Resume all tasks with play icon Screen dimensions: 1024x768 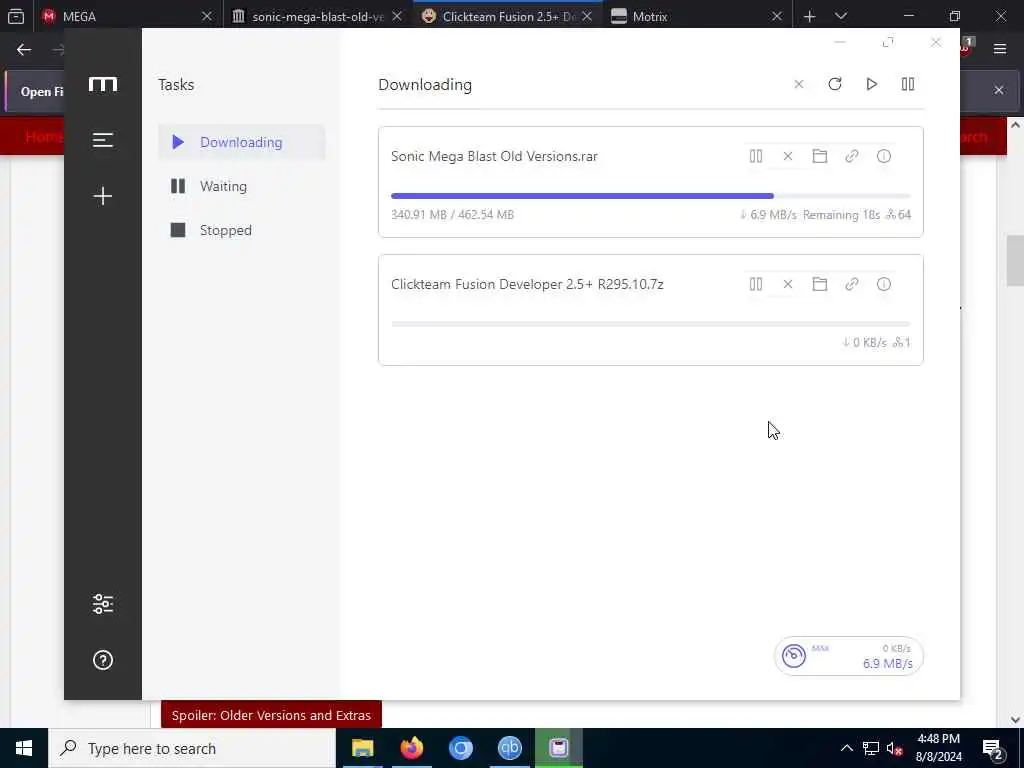click(x=871, y=84)
